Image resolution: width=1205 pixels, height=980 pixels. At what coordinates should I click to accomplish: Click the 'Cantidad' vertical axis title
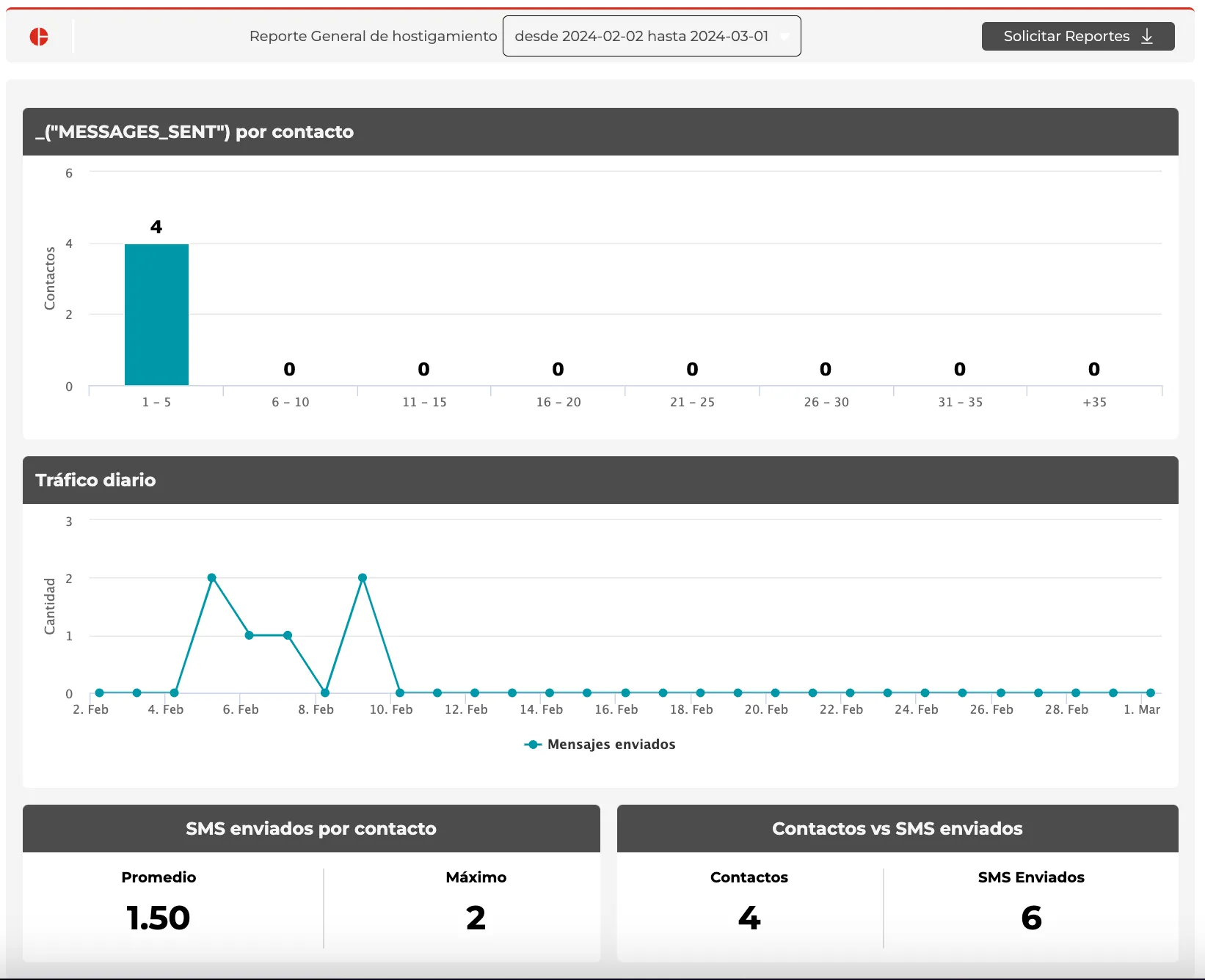click(50, 606)
